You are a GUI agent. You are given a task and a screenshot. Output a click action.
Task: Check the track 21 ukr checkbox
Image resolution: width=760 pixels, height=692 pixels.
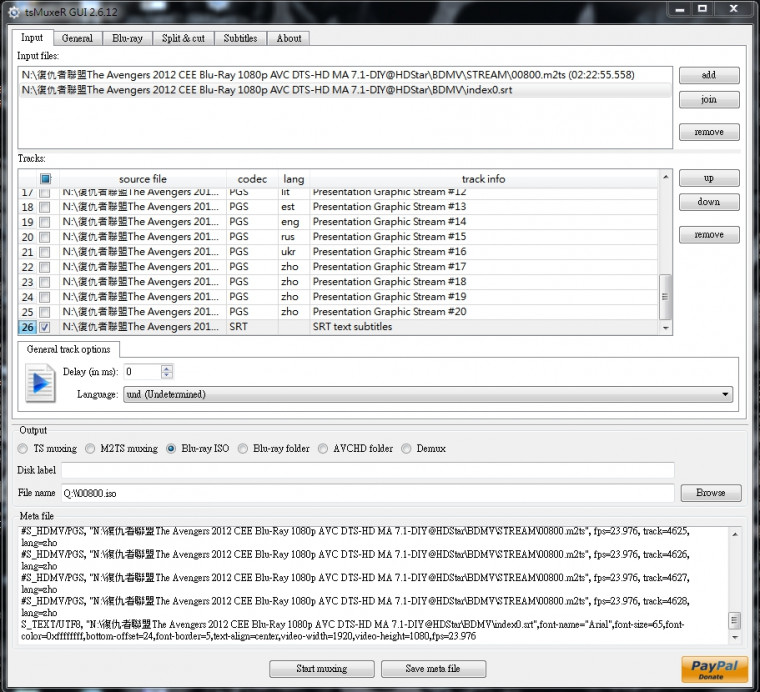tap(45, 252)
